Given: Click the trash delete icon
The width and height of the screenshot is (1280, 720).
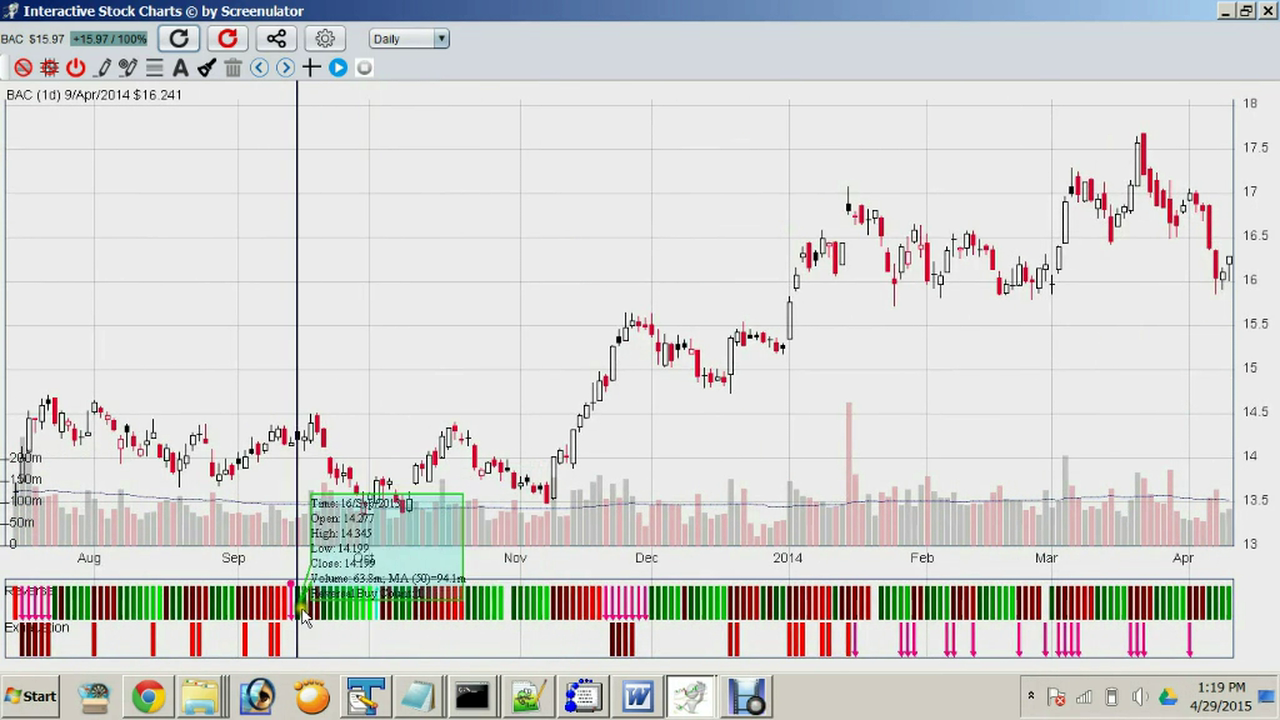Looking at the screenshot, I should coord(232,67).
